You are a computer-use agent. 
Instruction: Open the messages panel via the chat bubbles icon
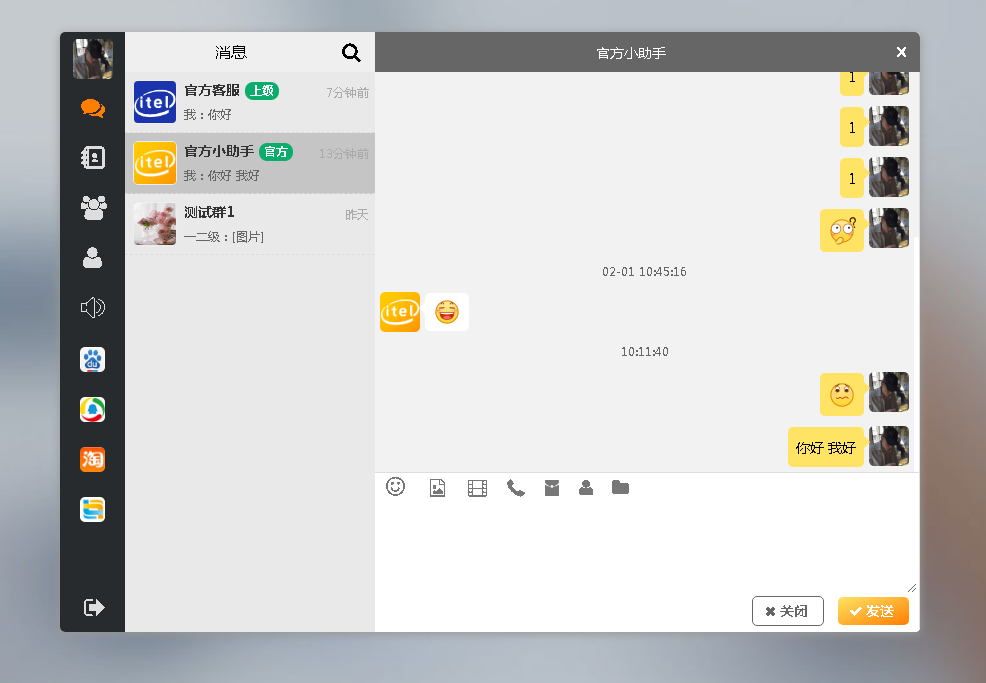[92, 109]
